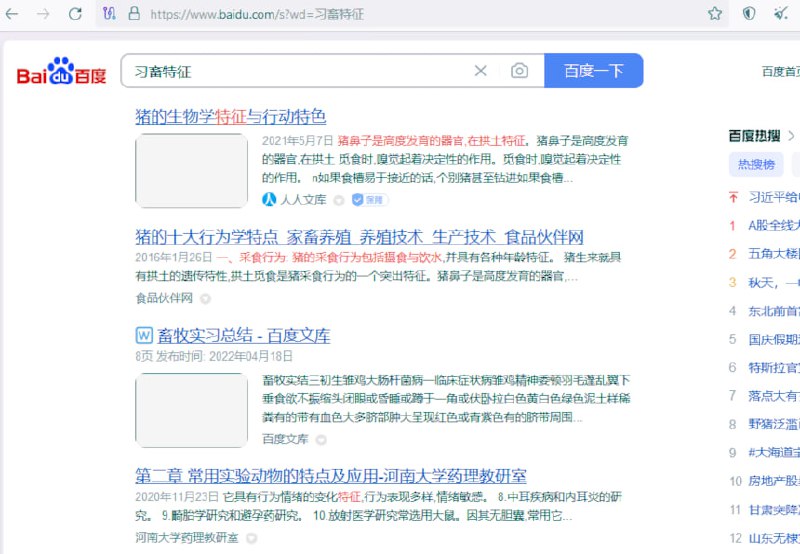
Task: Open hot search item 4 starting 东北前首
Action: [x=774, y=311]
